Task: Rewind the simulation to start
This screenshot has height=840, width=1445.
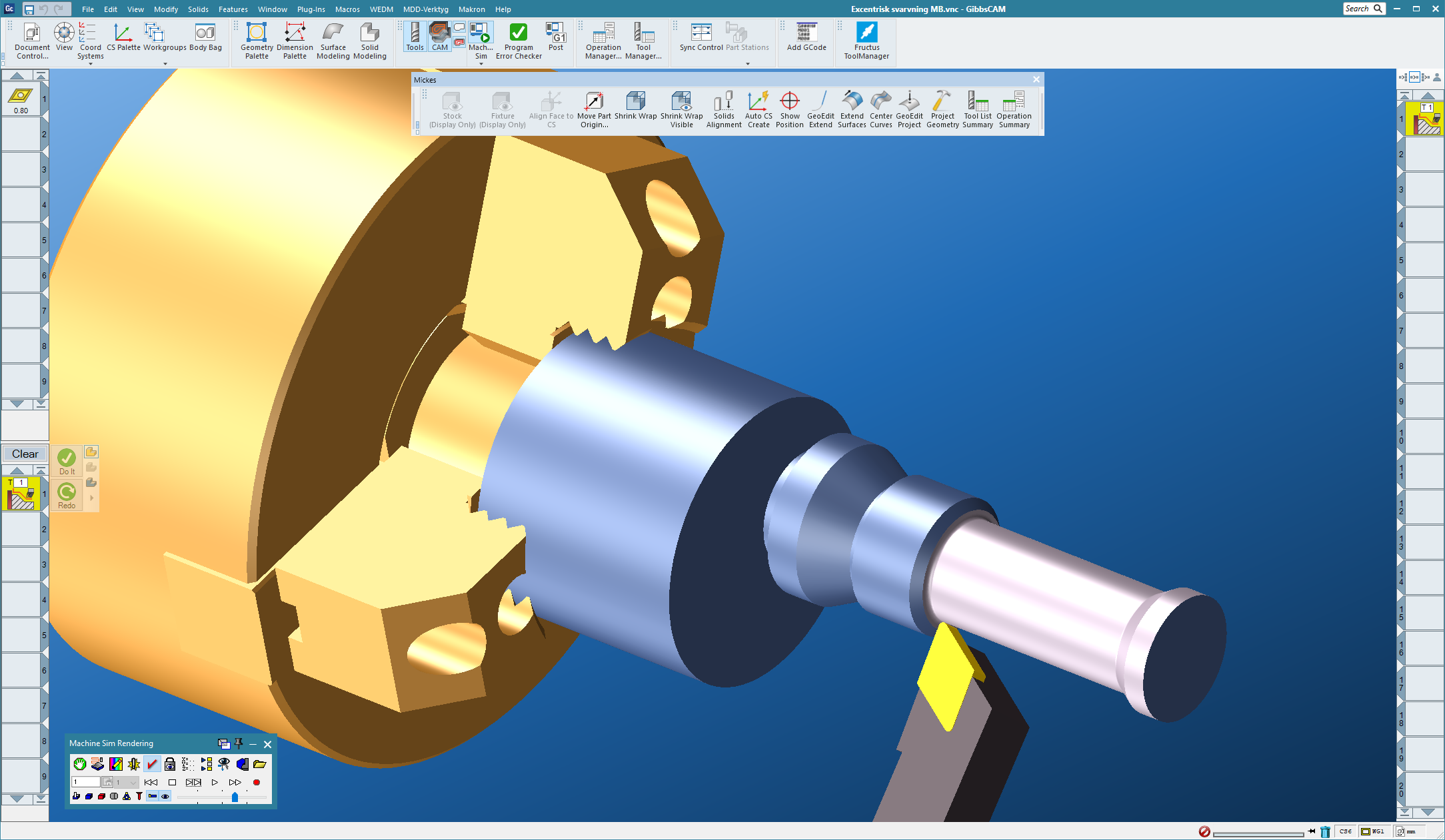Action: 151,782
